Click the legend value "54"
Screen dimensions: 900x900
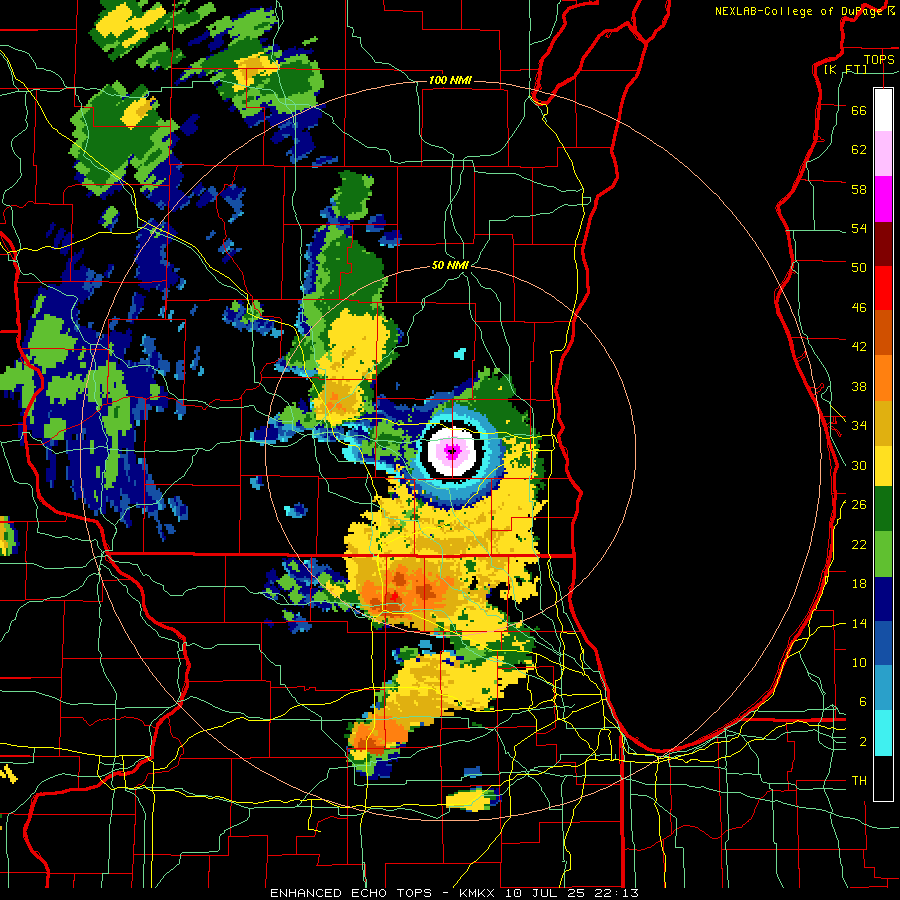click(859, 228)
